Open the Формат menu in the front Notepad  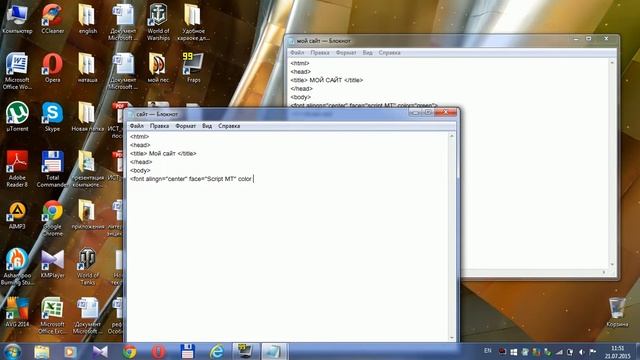click(x=185, y=126)
